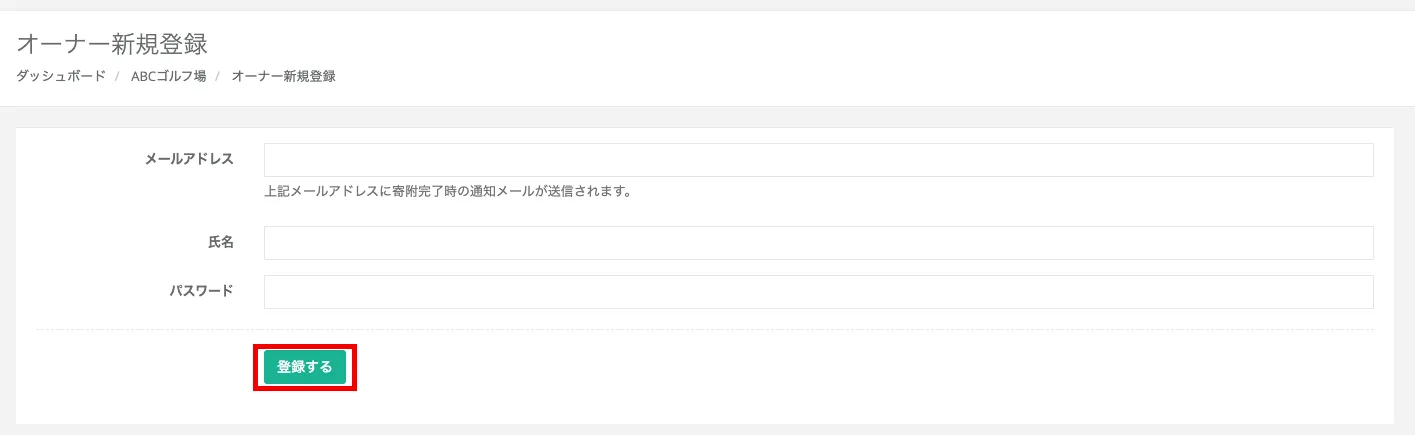Image resolution: width=1415 pixels, height=435 pixels.
Task: Click first slash separator in breadcrumb
Action: pyautogui.click(x=118, y=76)
